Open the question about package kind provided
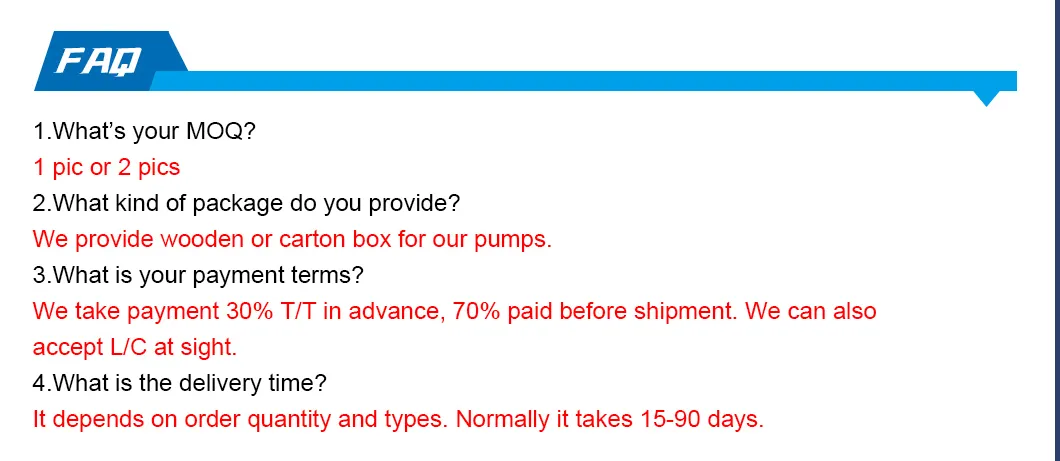The height and width of the screenshot is (461, 1060). 246,203
